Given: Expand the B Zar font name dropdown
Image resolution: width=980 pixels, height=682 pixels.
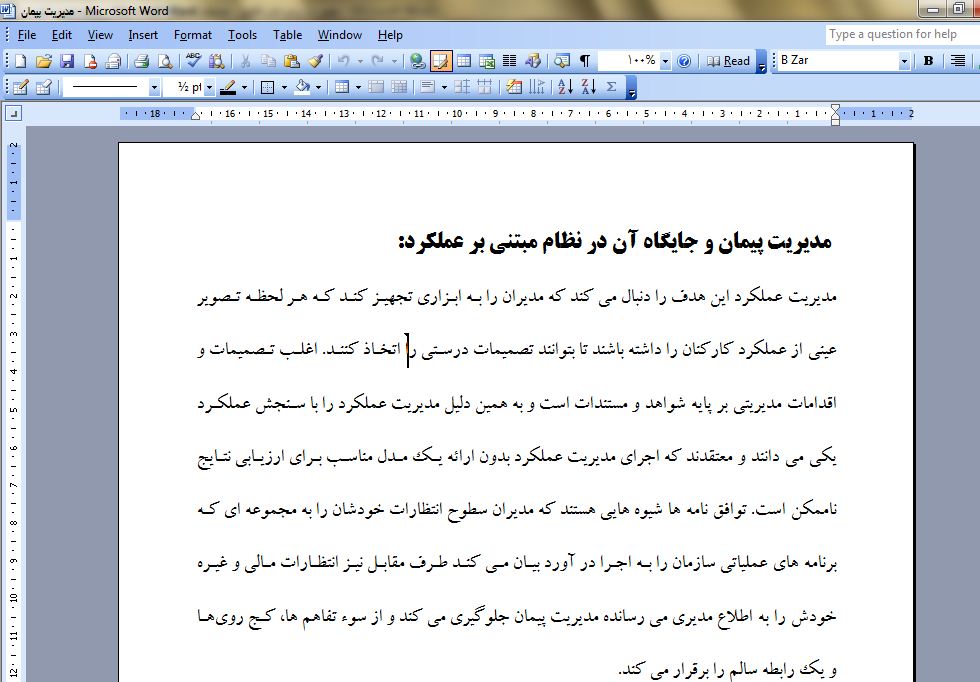Looking at the screenshot, I should 904,61.
